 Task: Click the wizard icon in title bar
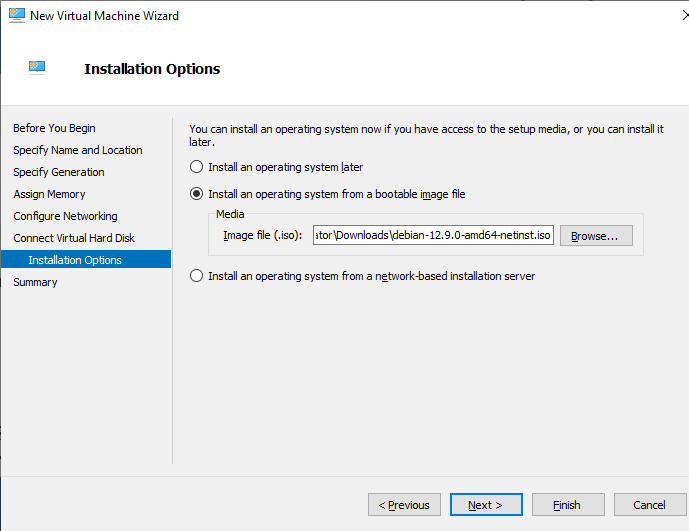click(16, 16)
